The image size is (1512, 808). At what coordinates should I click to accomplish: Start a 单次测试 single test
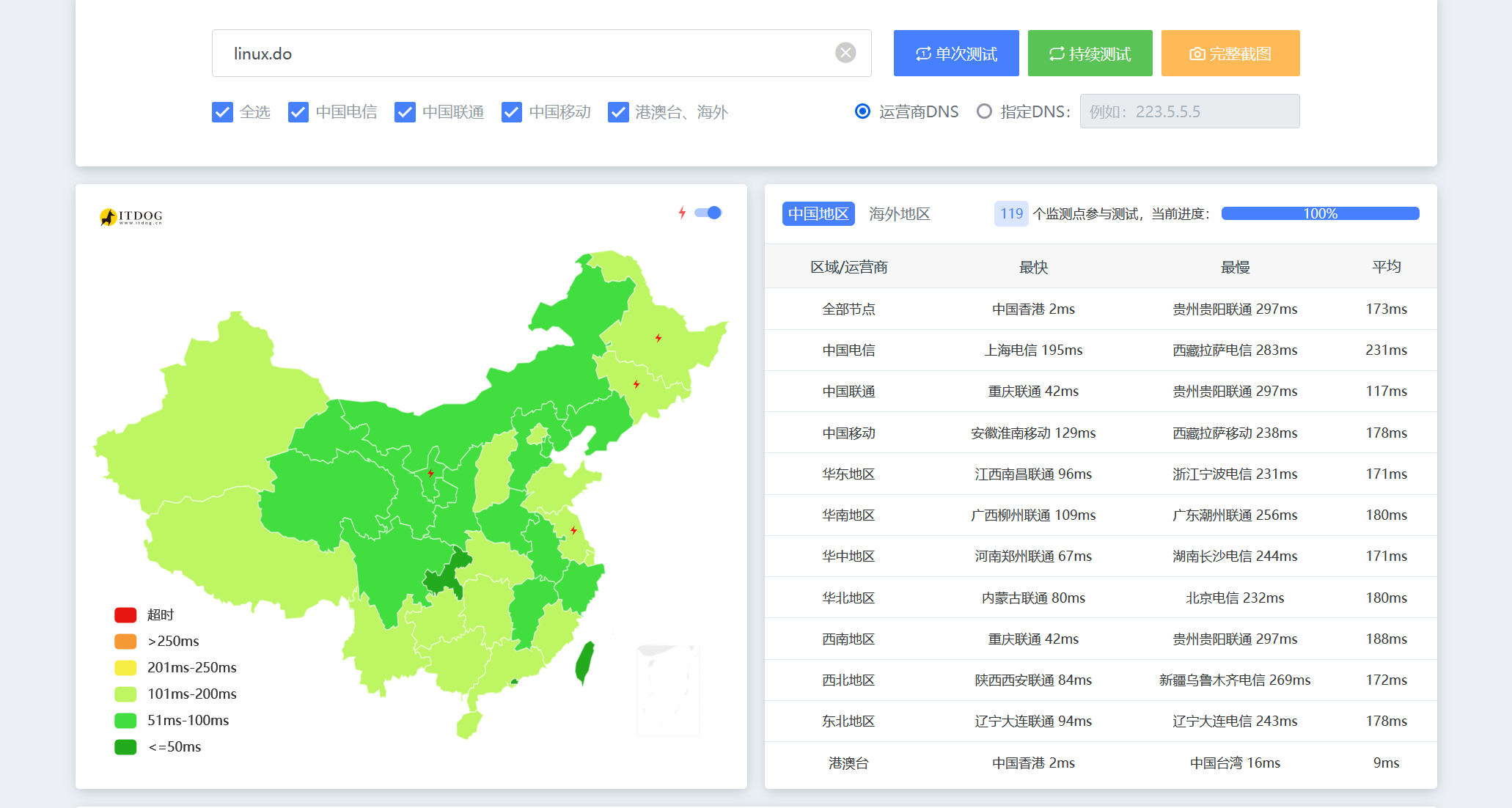click(x=956, y=53)
